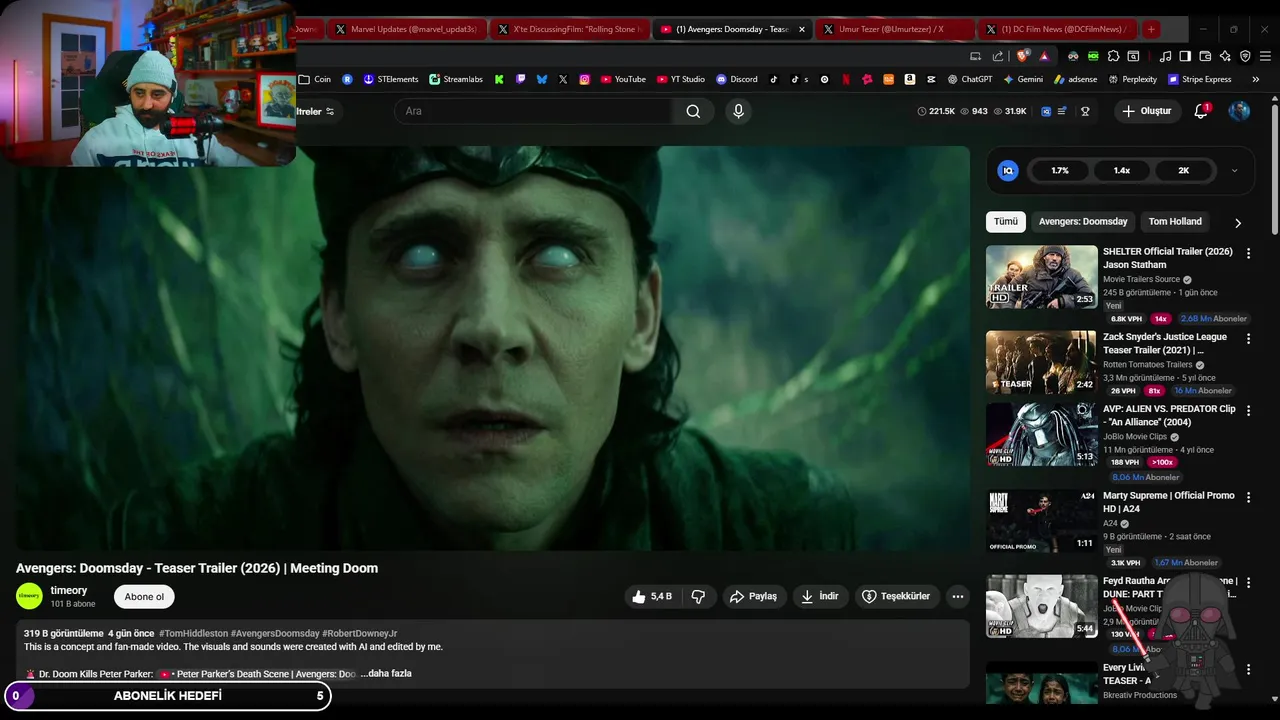The height and width of the screenshot is (720, 1280).
Task: Select the Tümü filter chip
Action: click(1006, 222)
